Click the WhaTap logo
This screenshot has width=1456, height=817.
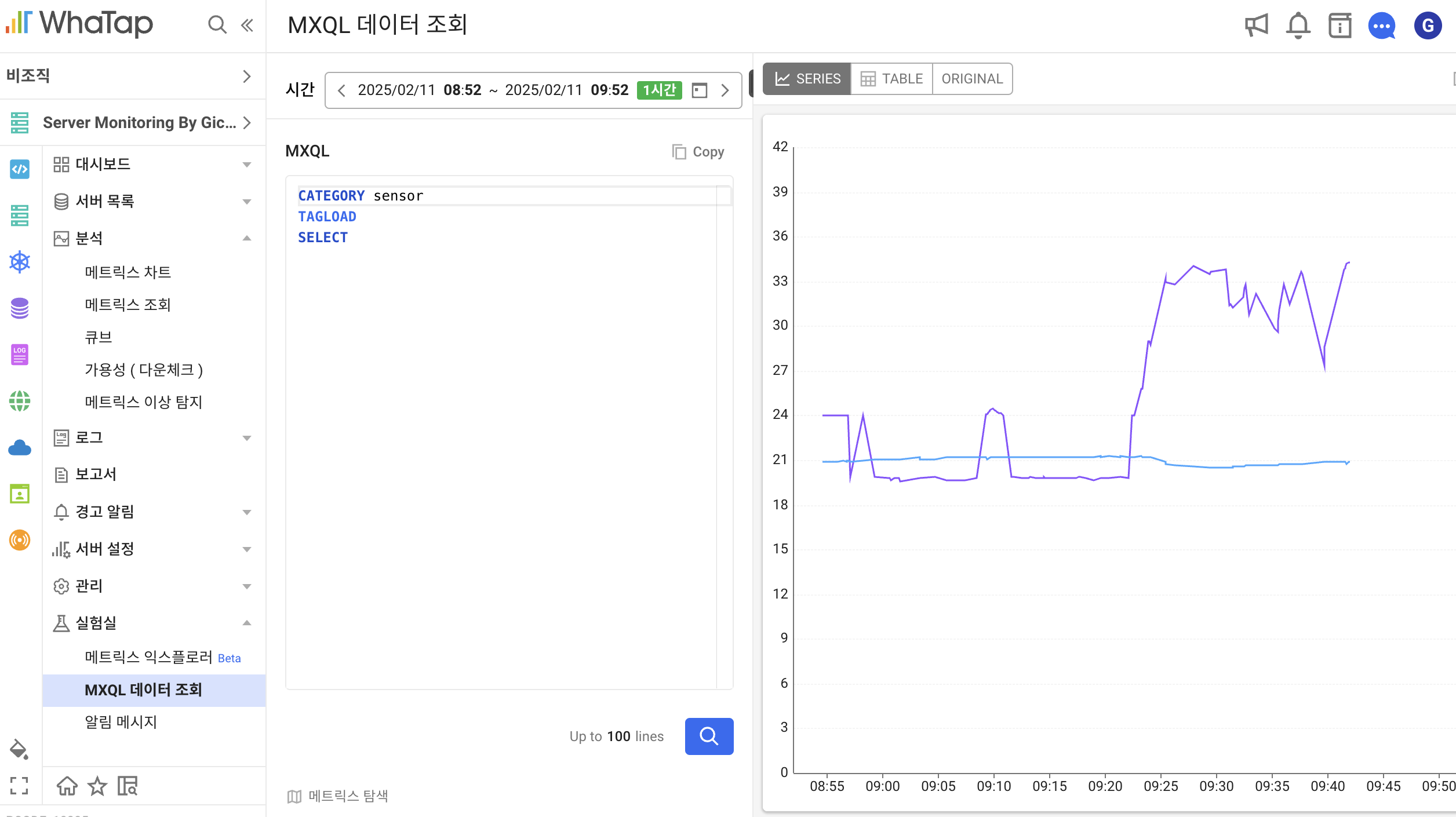click(x=79, y=24)
